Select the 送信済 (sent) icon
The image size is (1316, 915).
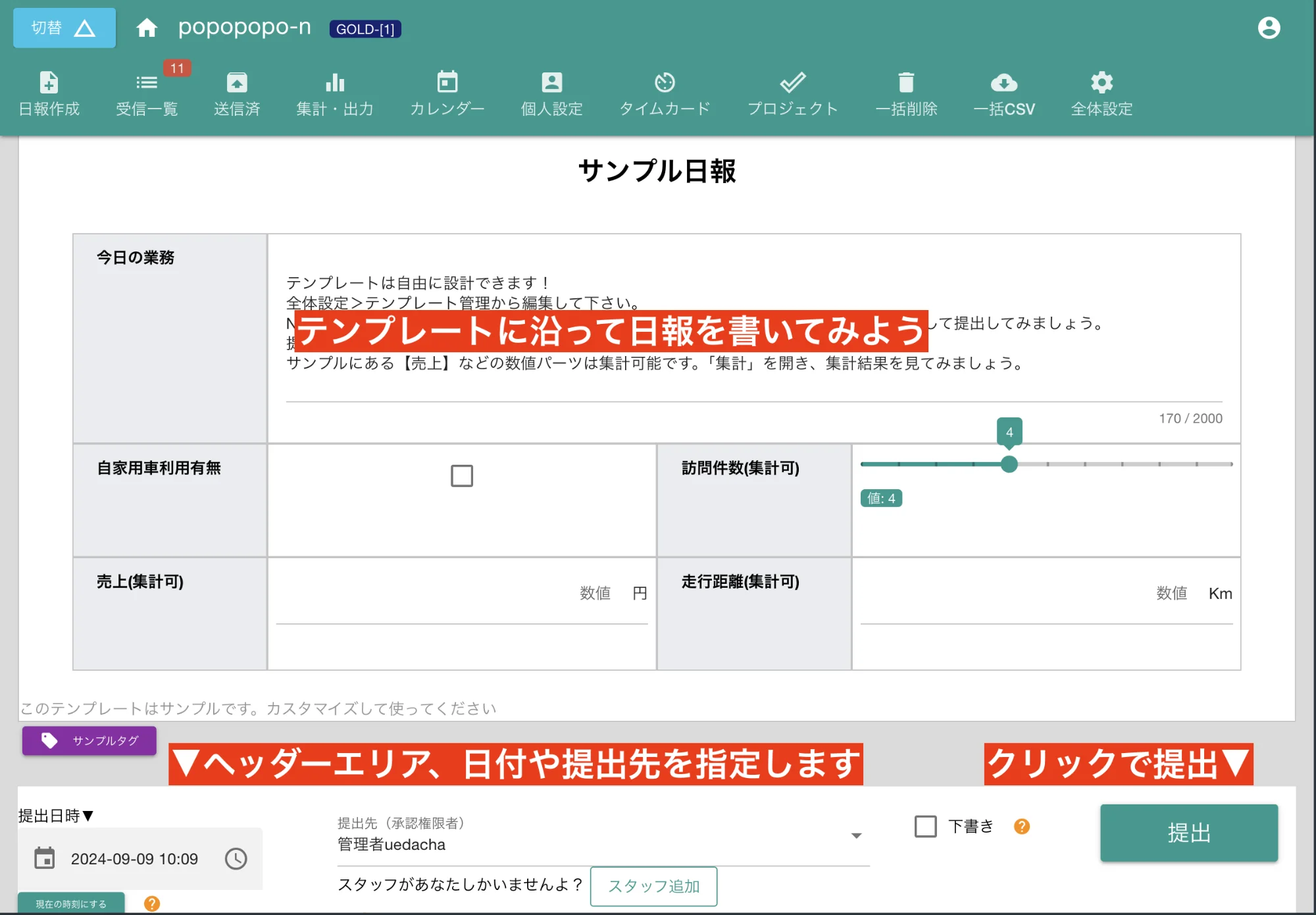pos(236,92)
